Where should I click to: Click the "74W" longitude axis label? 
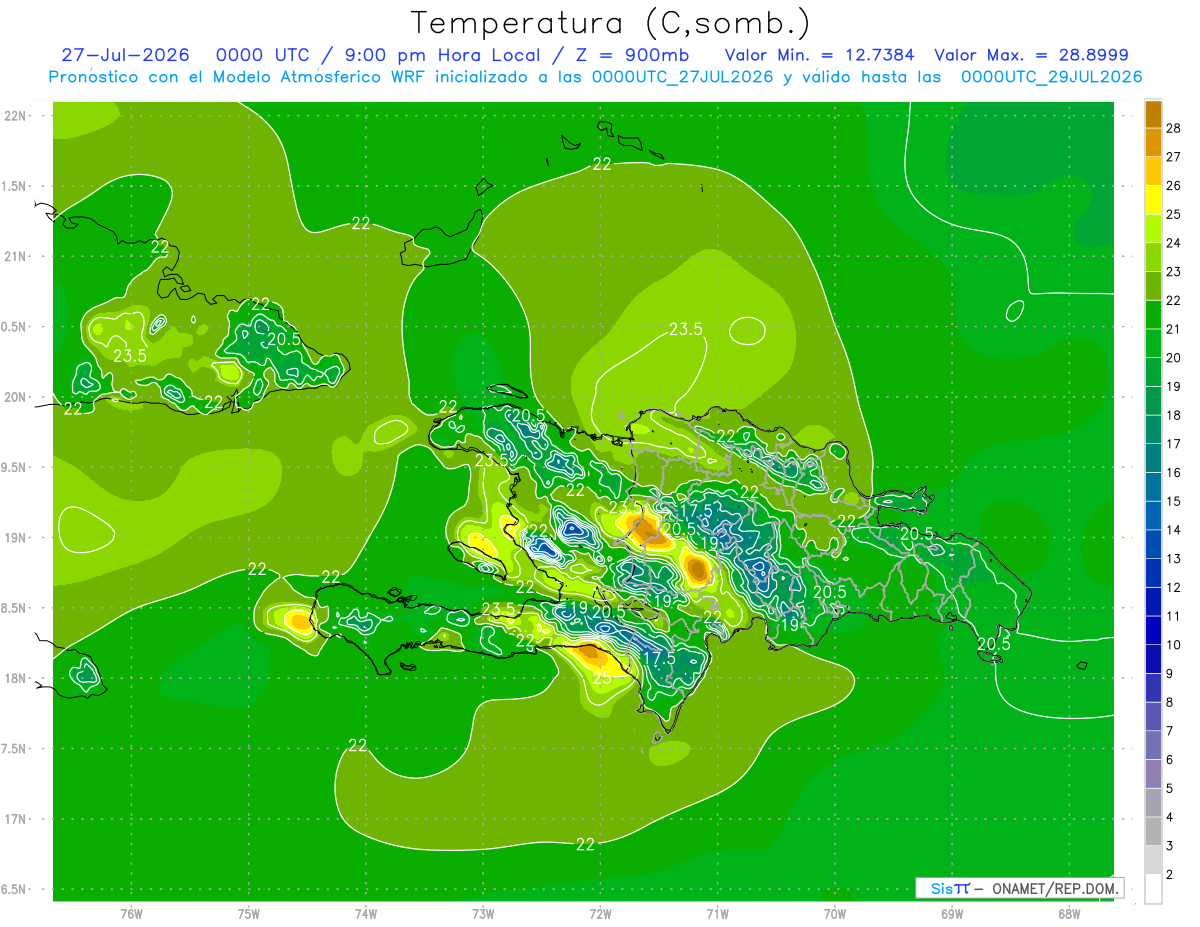click(366, 914)
